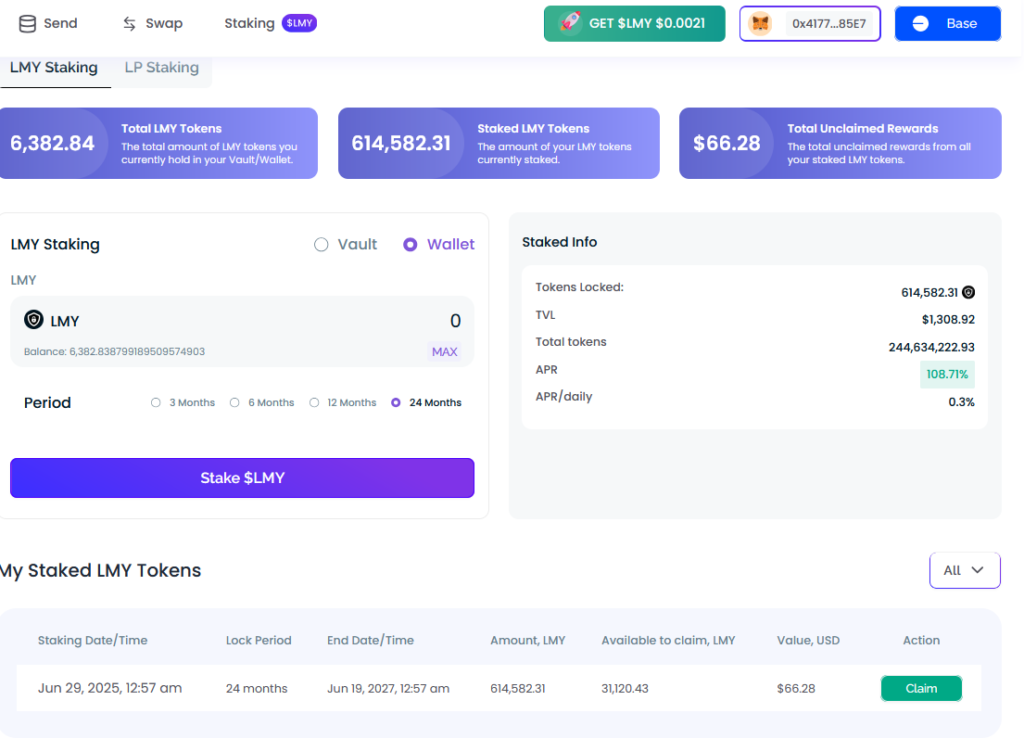
Task: Click the token icon beside Tokens Locked
Action: click(968, 293)
